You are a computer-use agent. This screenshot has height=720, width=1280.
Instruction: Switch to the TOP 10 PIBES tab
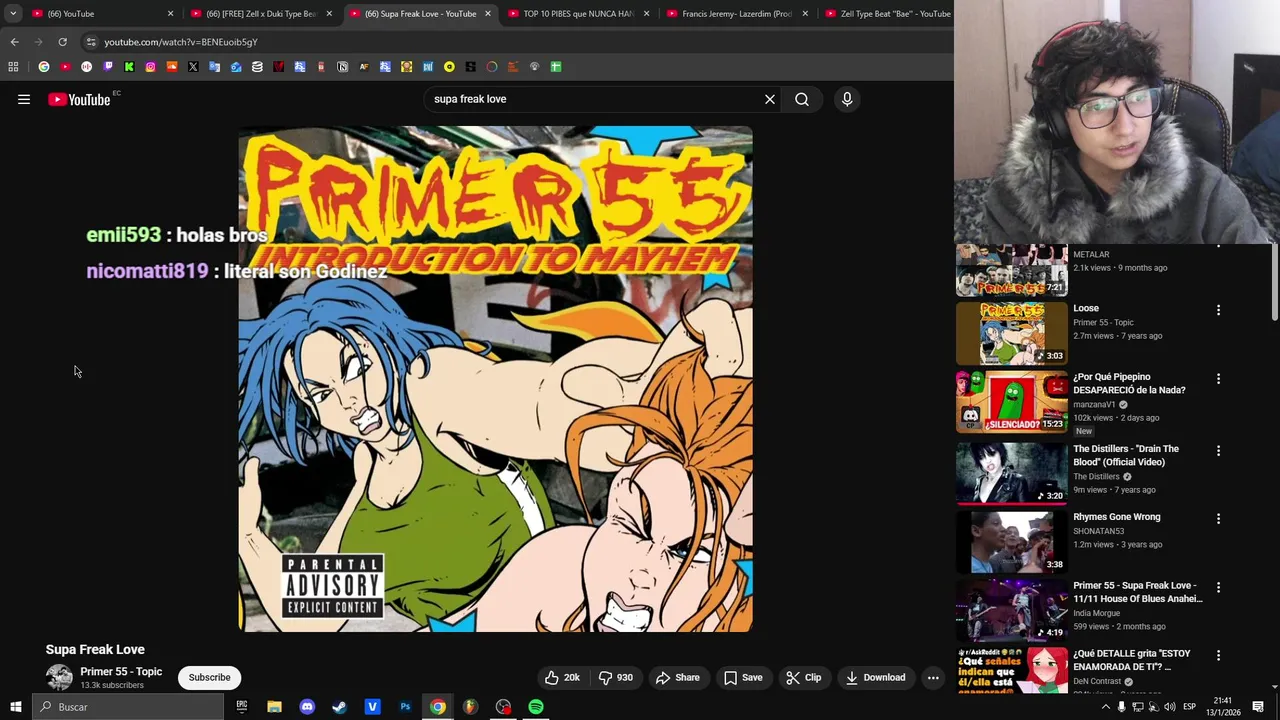coord(580,14)
